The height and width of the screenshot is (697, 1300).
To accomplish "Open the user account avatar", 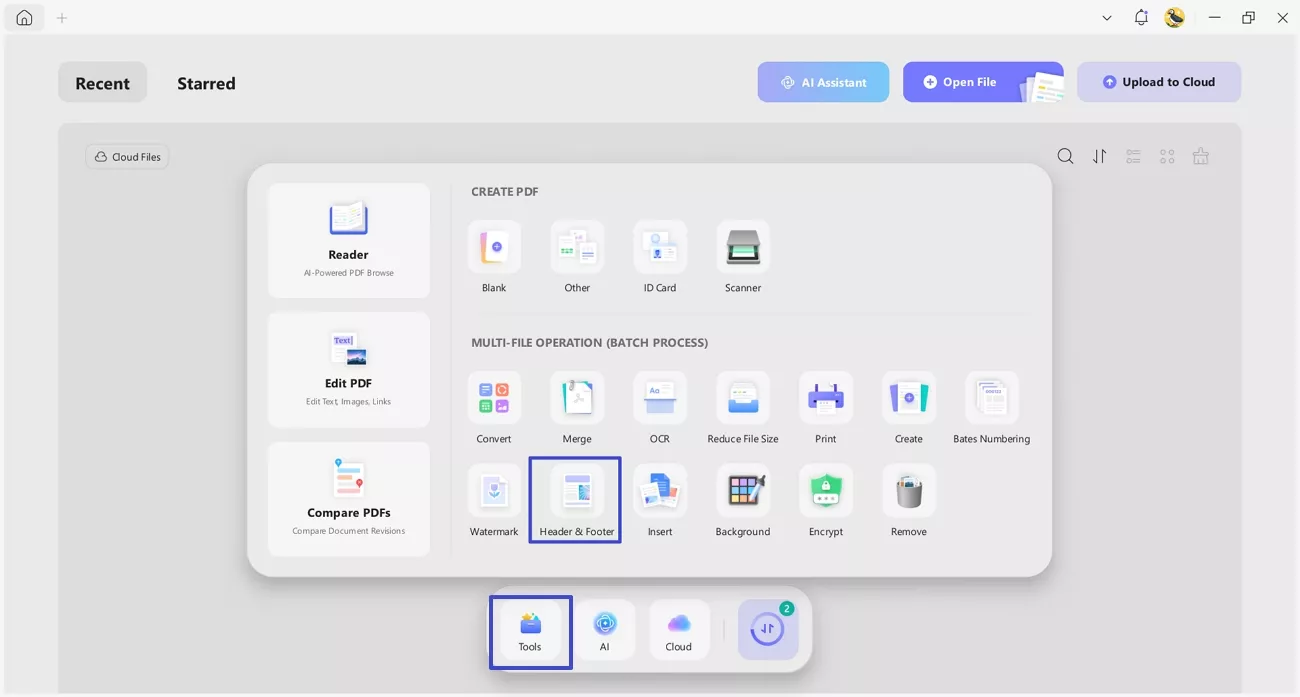I will point(1175,18).
